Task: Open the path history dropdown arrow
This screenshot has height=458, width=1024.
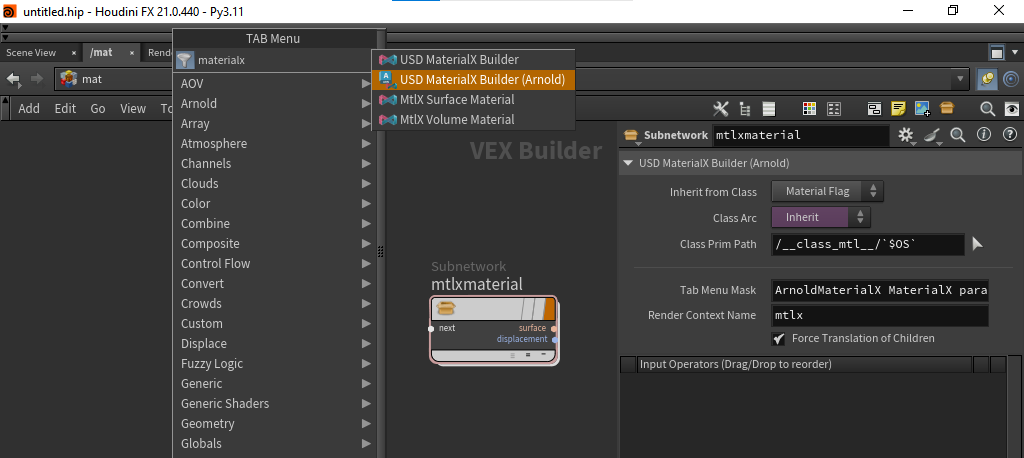Action: pyautogui.click(x=959, y=79)
